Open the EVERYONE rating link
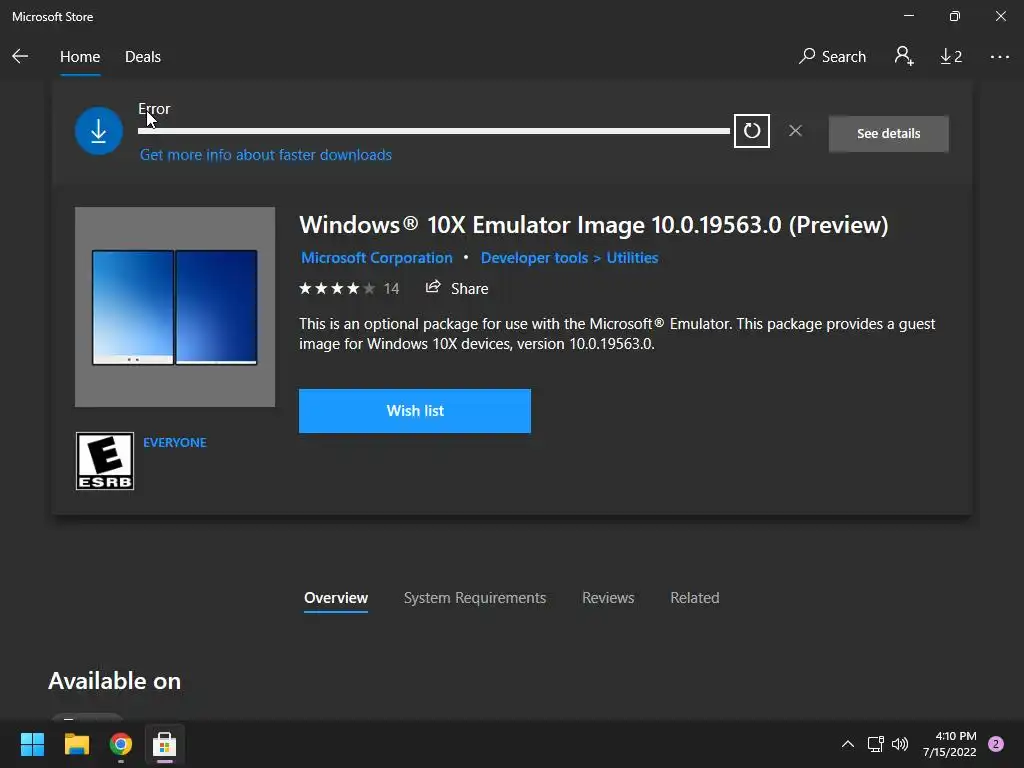The image size is (1024, 768). pyautogui.click(x=174, y=442)
